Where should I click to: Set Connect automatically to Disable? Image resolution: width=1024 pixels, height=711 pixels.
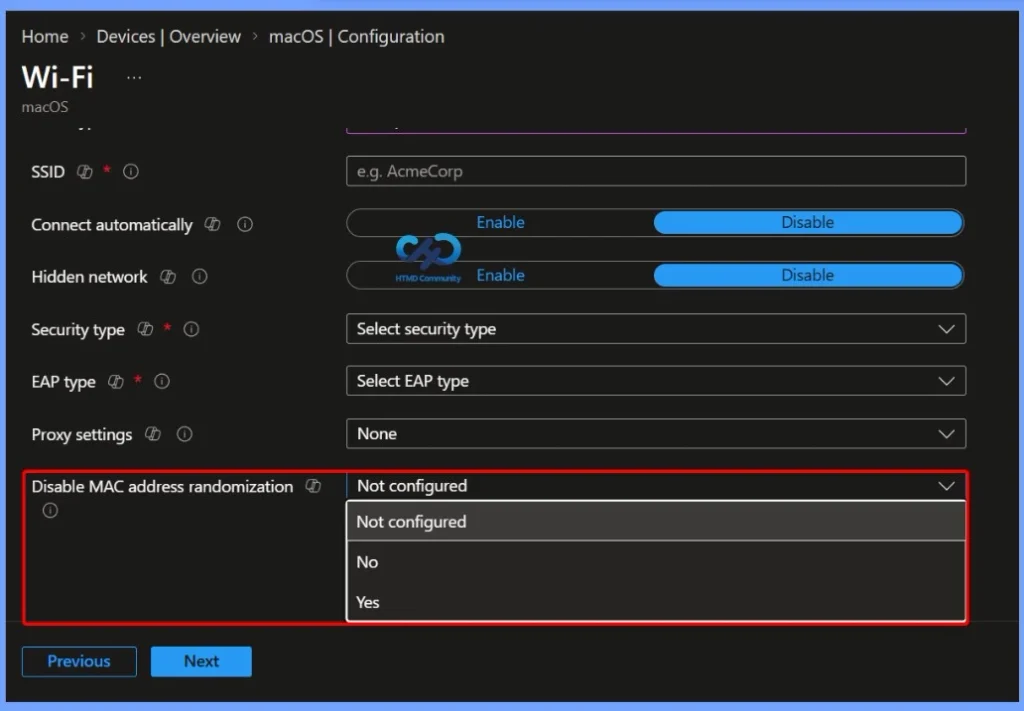click(x=808, y=223)
